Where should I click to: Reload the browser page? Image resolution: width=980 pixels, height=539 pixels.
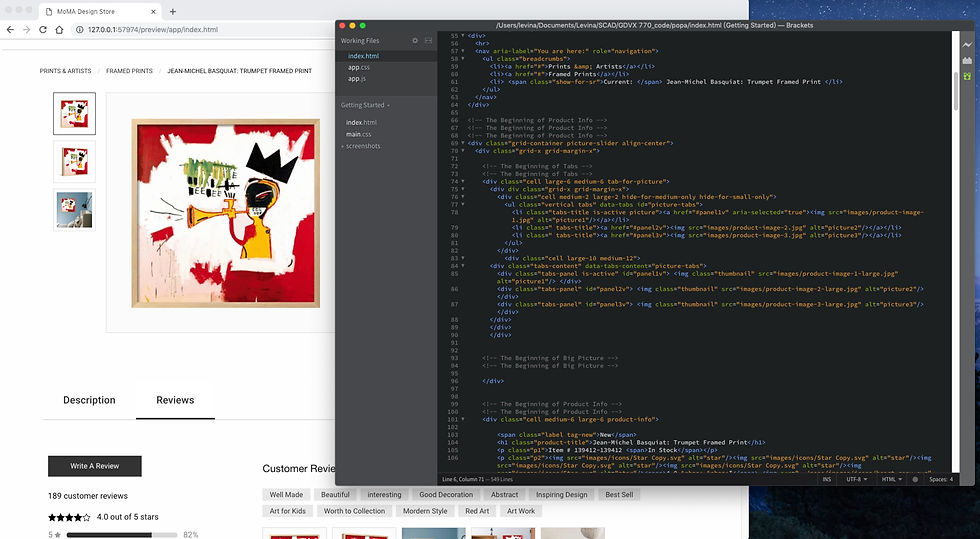point(42,29)
